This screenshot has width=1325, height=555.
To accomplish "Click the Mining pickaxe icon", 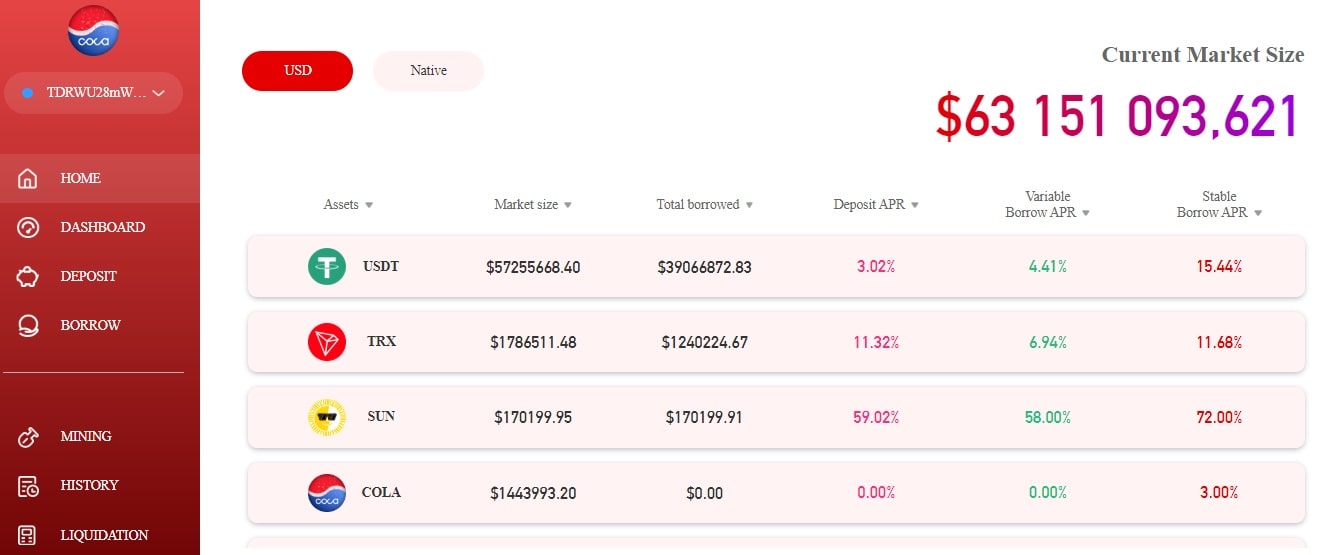I will (28, 437).
